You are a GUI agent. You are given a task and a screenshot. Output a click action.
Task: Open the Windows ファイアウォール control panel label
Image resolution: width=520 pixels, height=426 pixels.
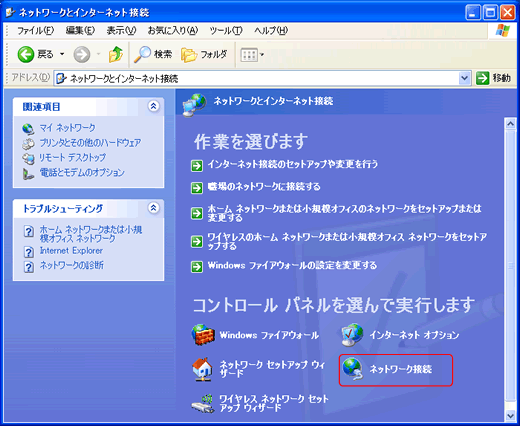point(269,335)
